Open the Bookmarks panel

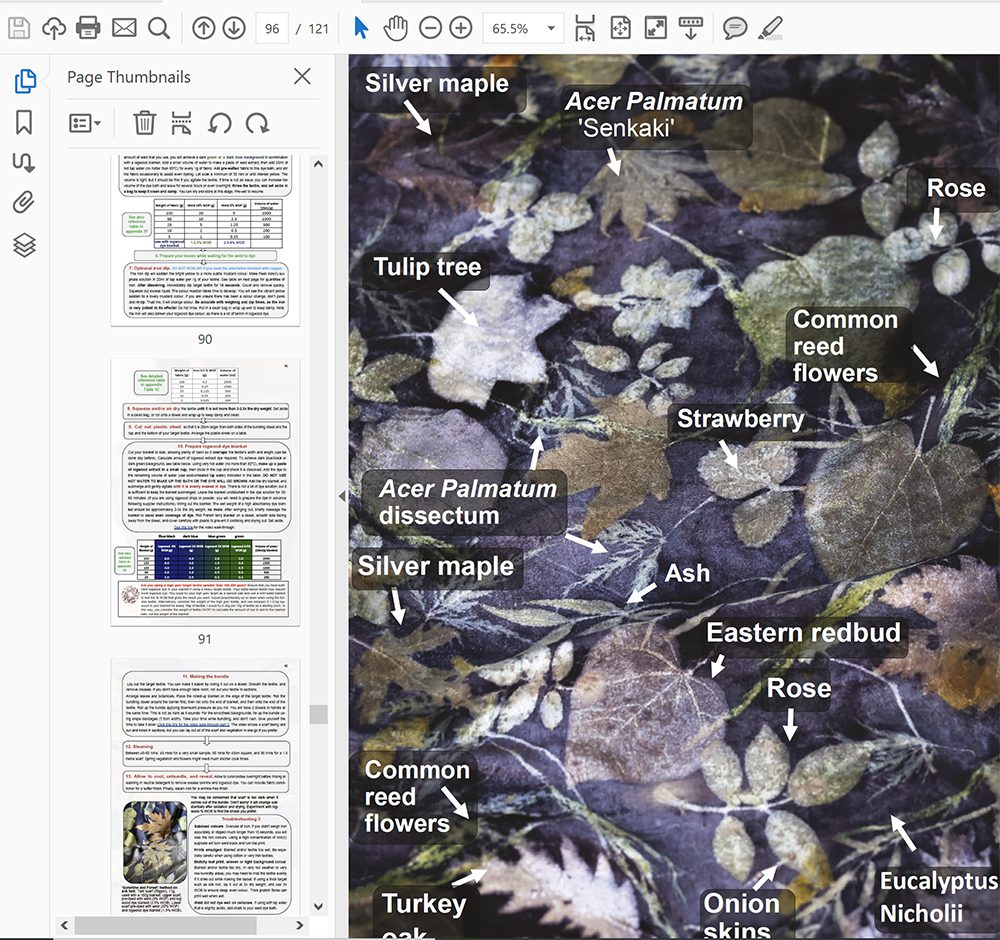[x=24, y=122]
